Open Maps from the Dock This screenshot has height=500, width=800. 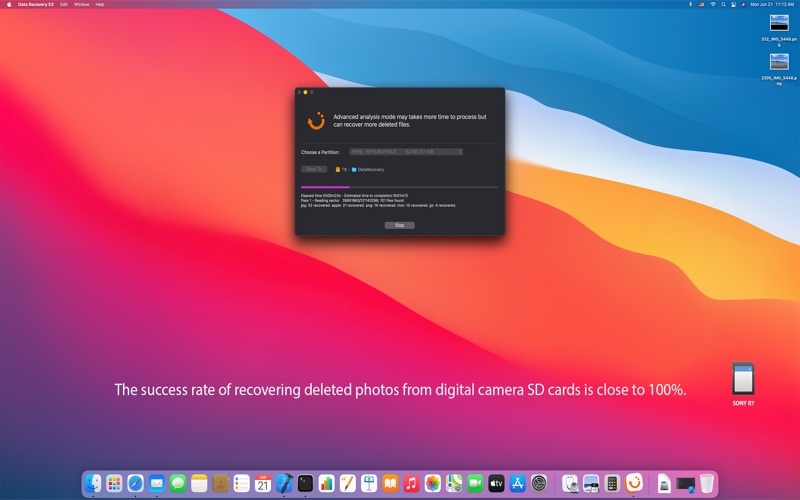454,483
